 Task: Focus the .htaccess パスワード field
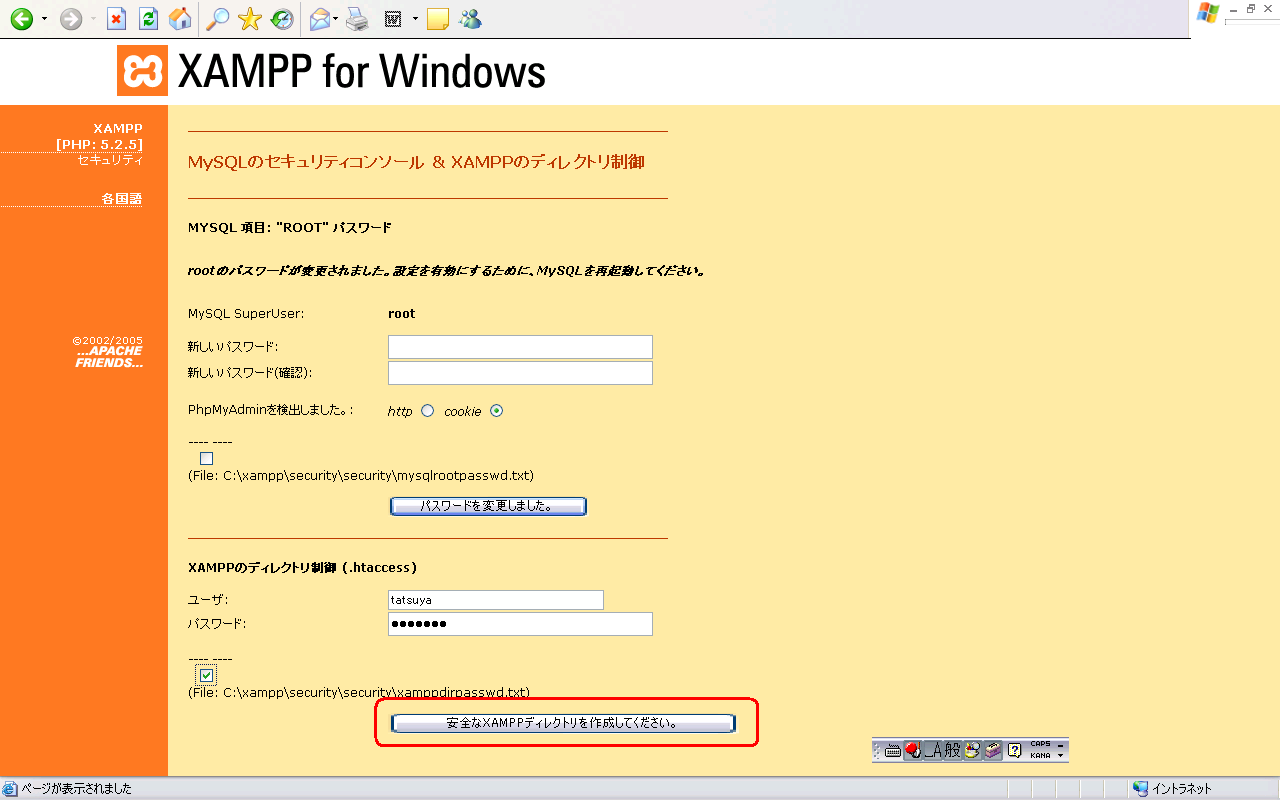[520, 624]
